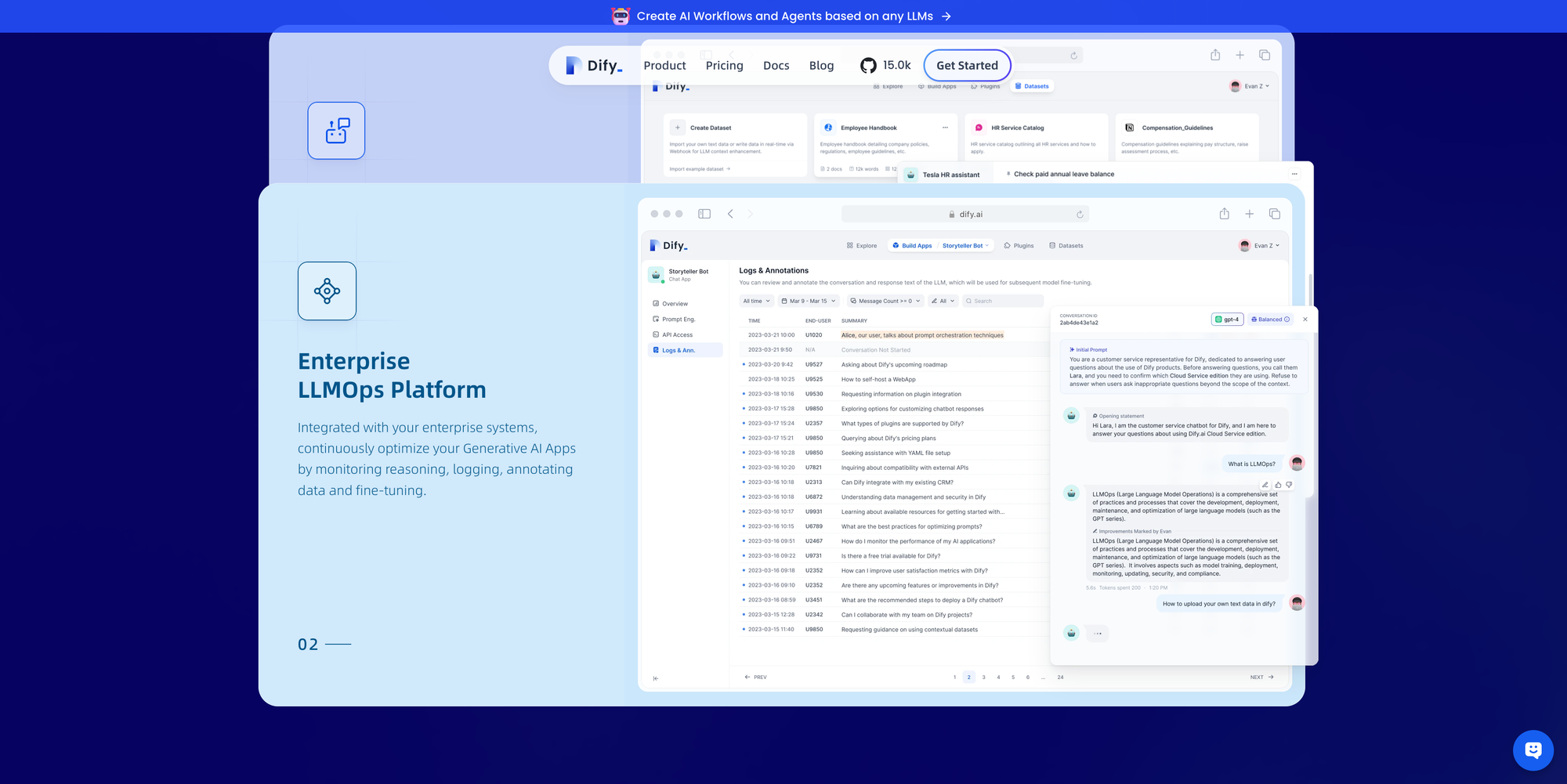Go to page 3 in the log pagination
1567x784 pixels.
click(x=983, y=677)
